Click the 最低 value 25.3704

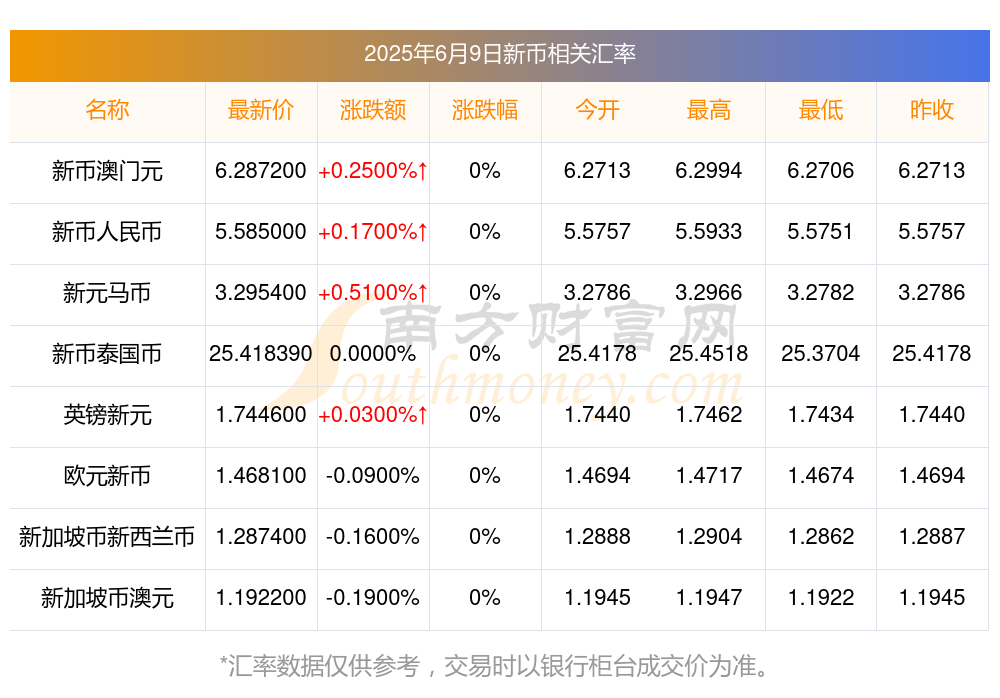pyautogui.click(x=820, y=353)
